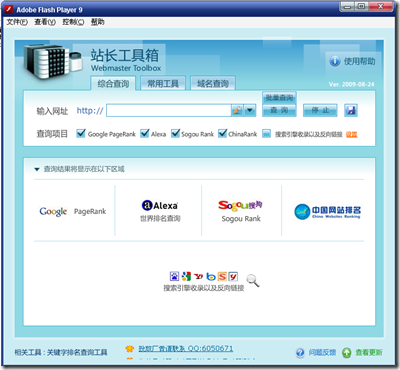Click the Sogou S search engine icon

[222, 276]
